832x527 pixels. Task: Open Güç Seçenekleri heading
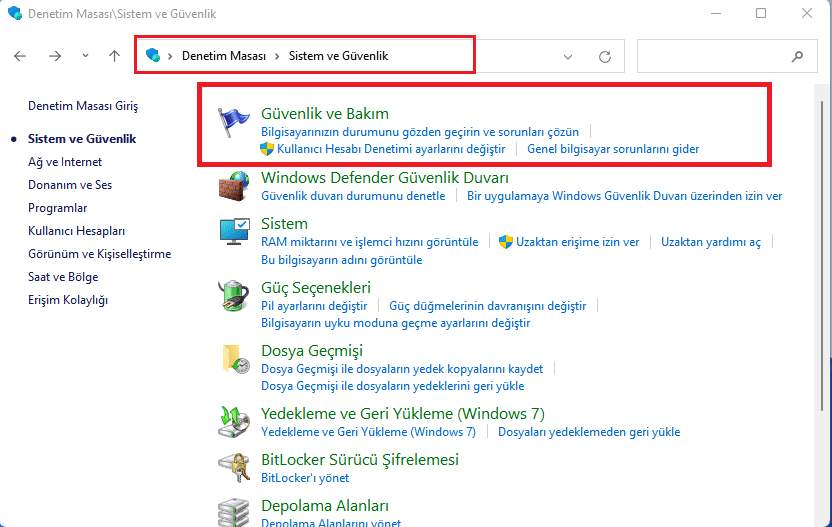pos(316,288)
